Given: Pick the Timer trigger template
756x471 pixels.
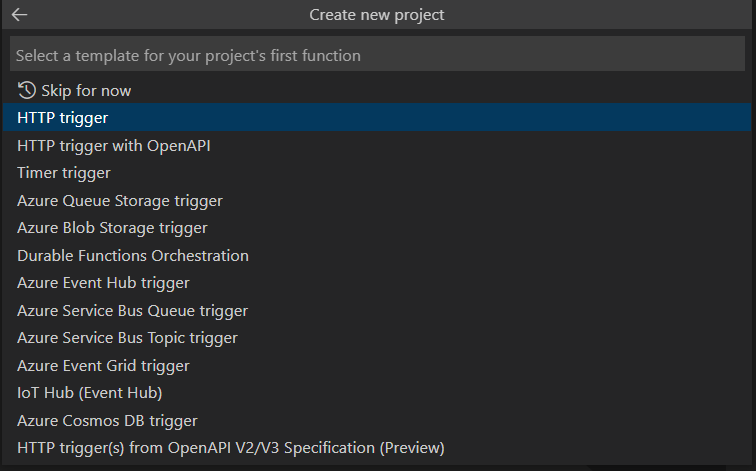Looking at the screenshot, I should coord(377,173).
